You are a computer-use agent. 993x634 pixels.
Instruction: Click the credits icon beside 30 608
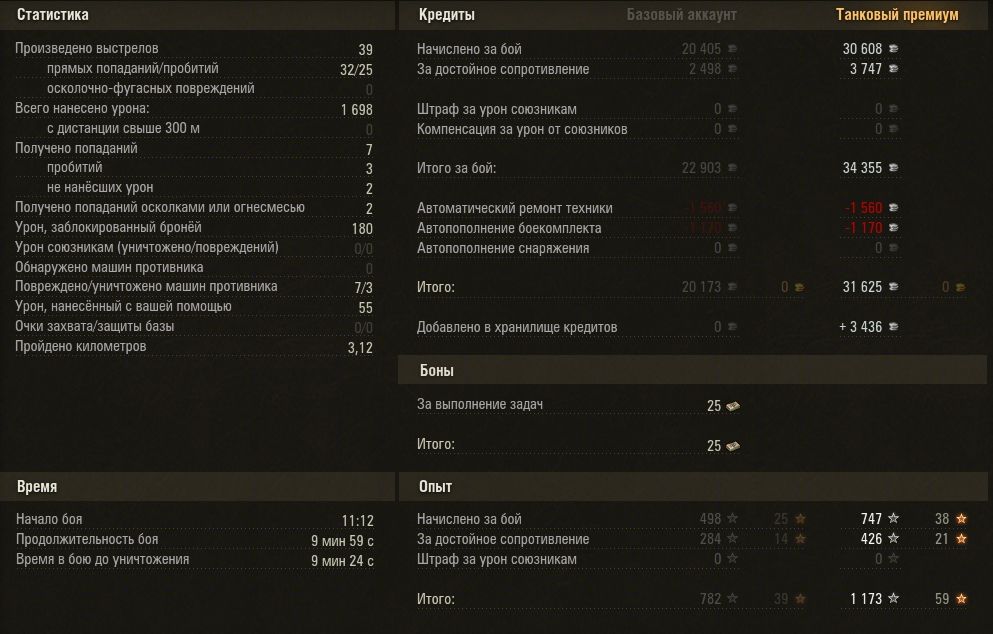(x=893, y=49)
